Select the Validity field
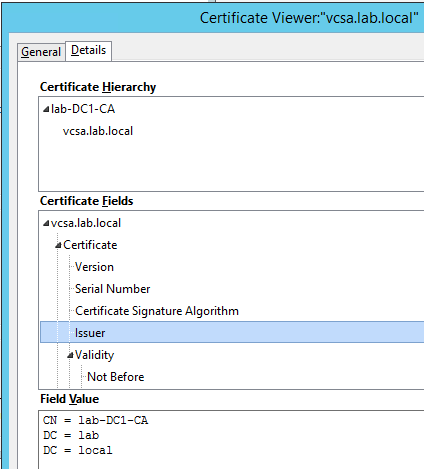424x469 pixels. (x=94, y=355)
